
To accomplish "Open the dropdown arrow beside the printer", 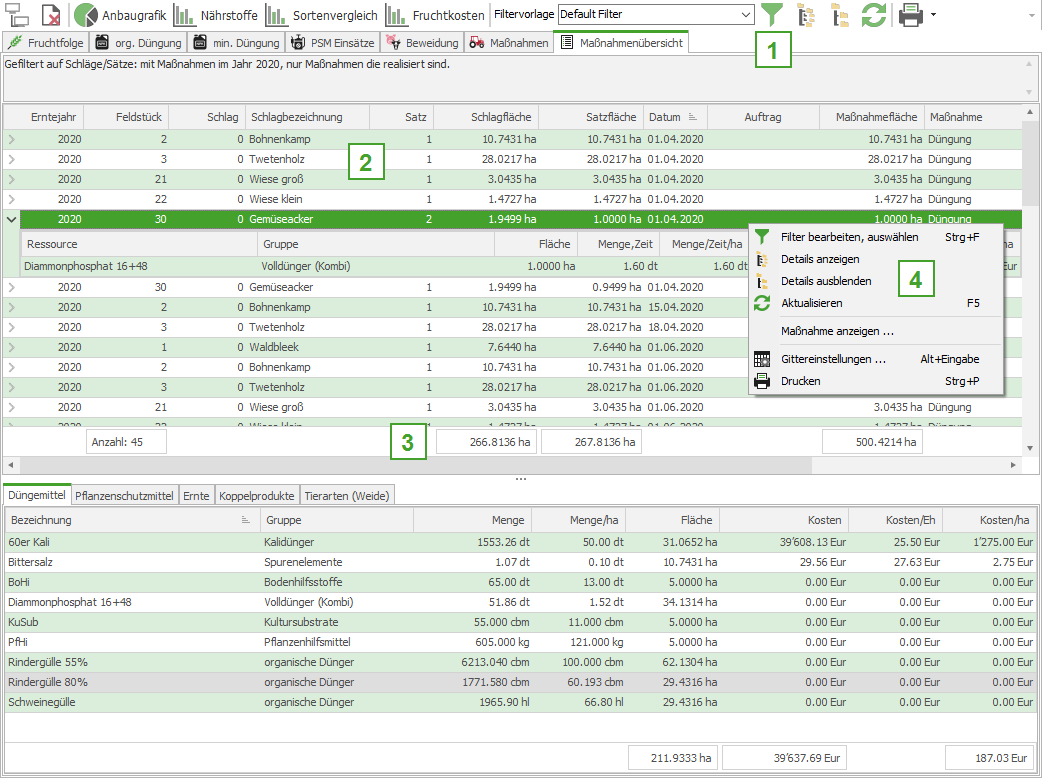I will point(933,15).
